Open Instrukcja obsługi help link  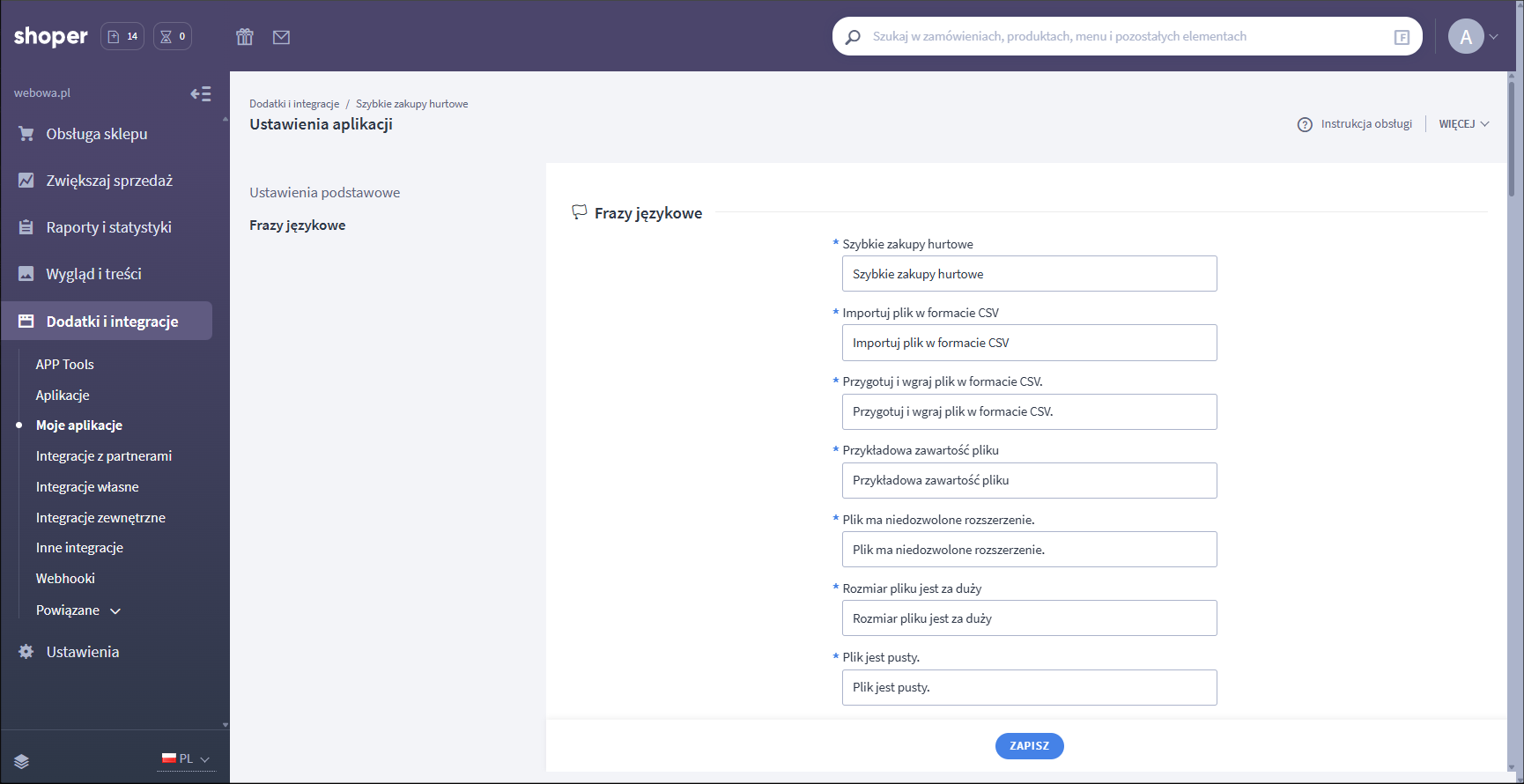[1355, 124]
